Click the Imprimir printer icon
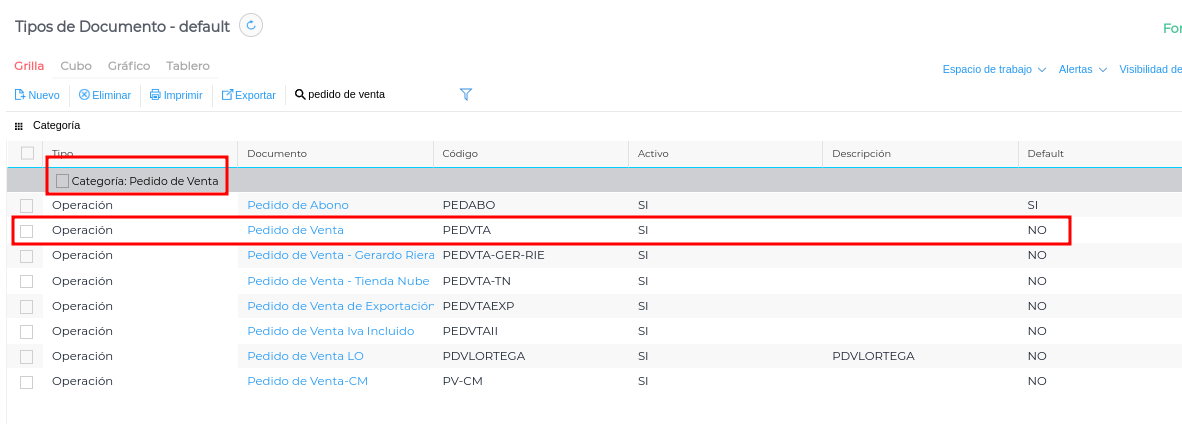 155,95
